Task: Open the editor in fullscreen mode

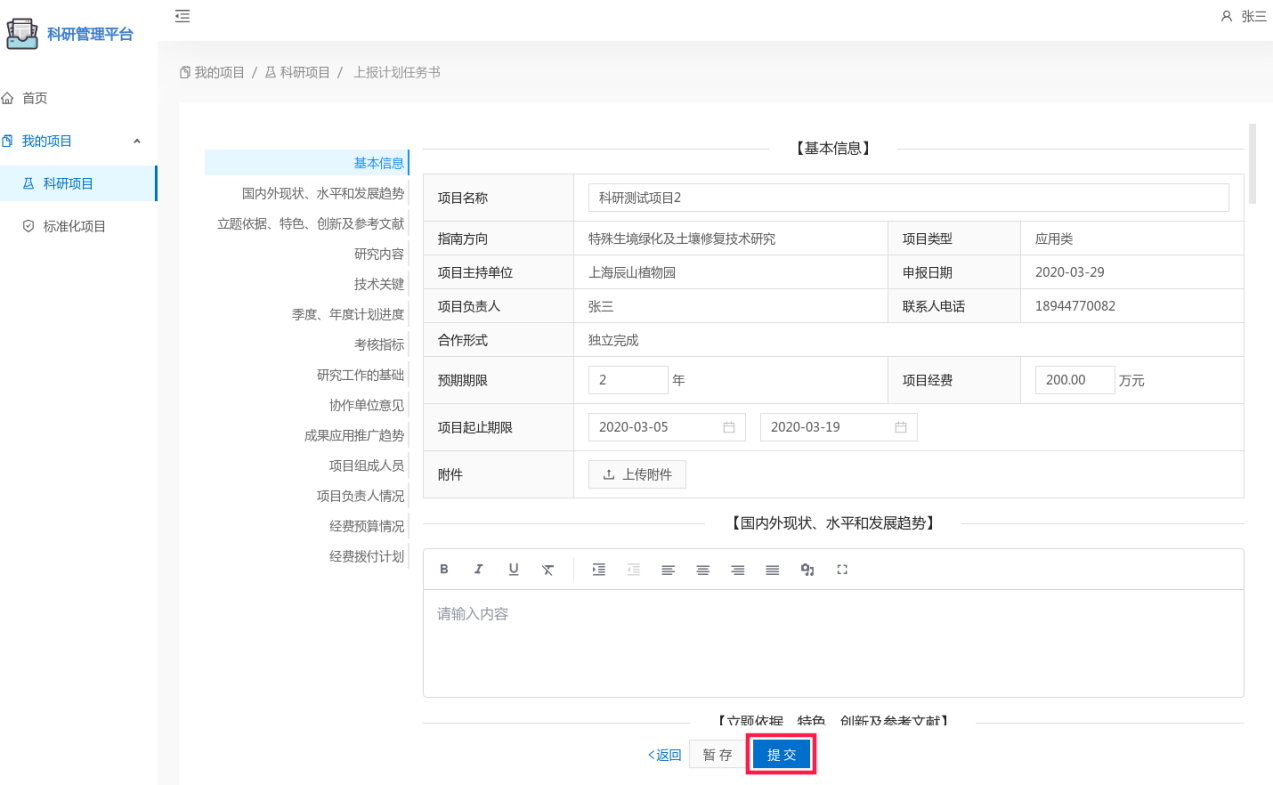Action: 842,570
